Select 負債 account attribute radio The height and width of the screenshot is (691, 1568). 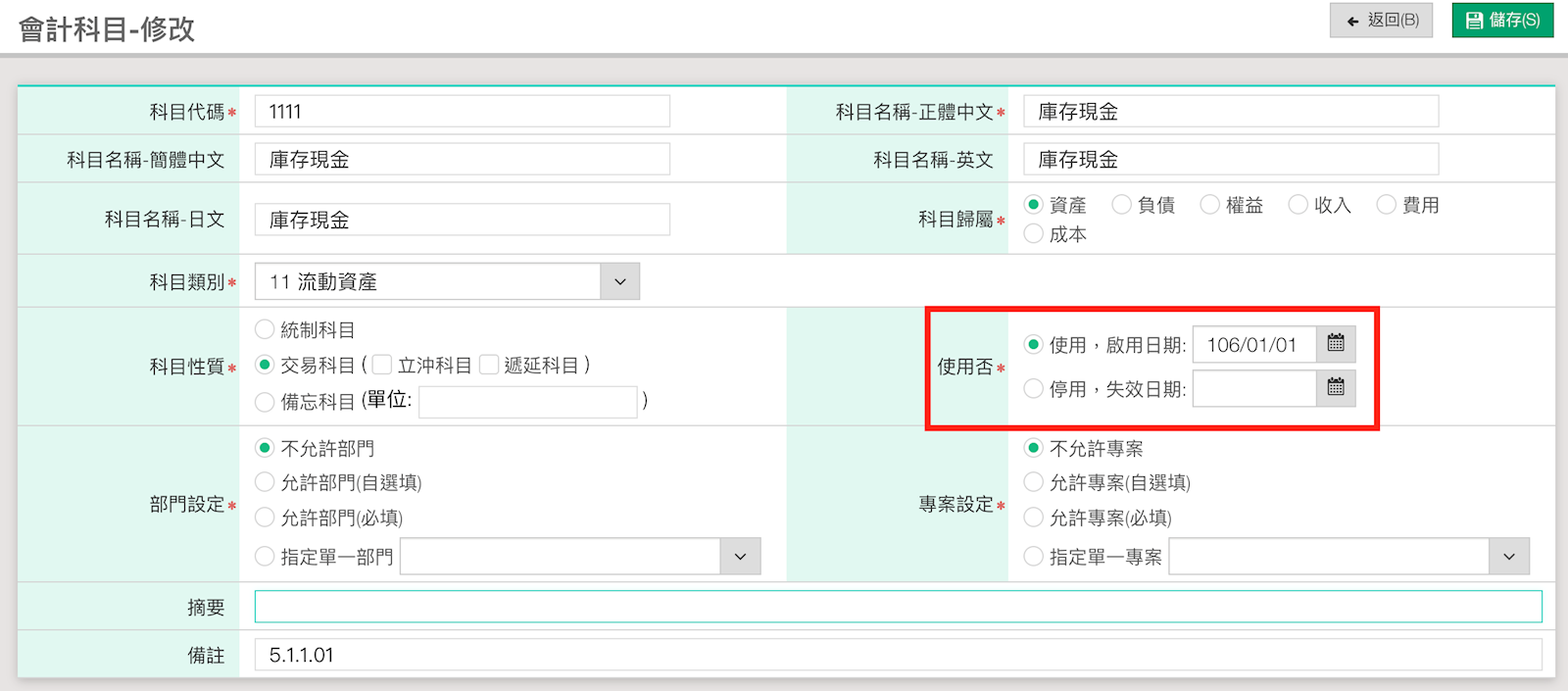(x=1121, y=205)
